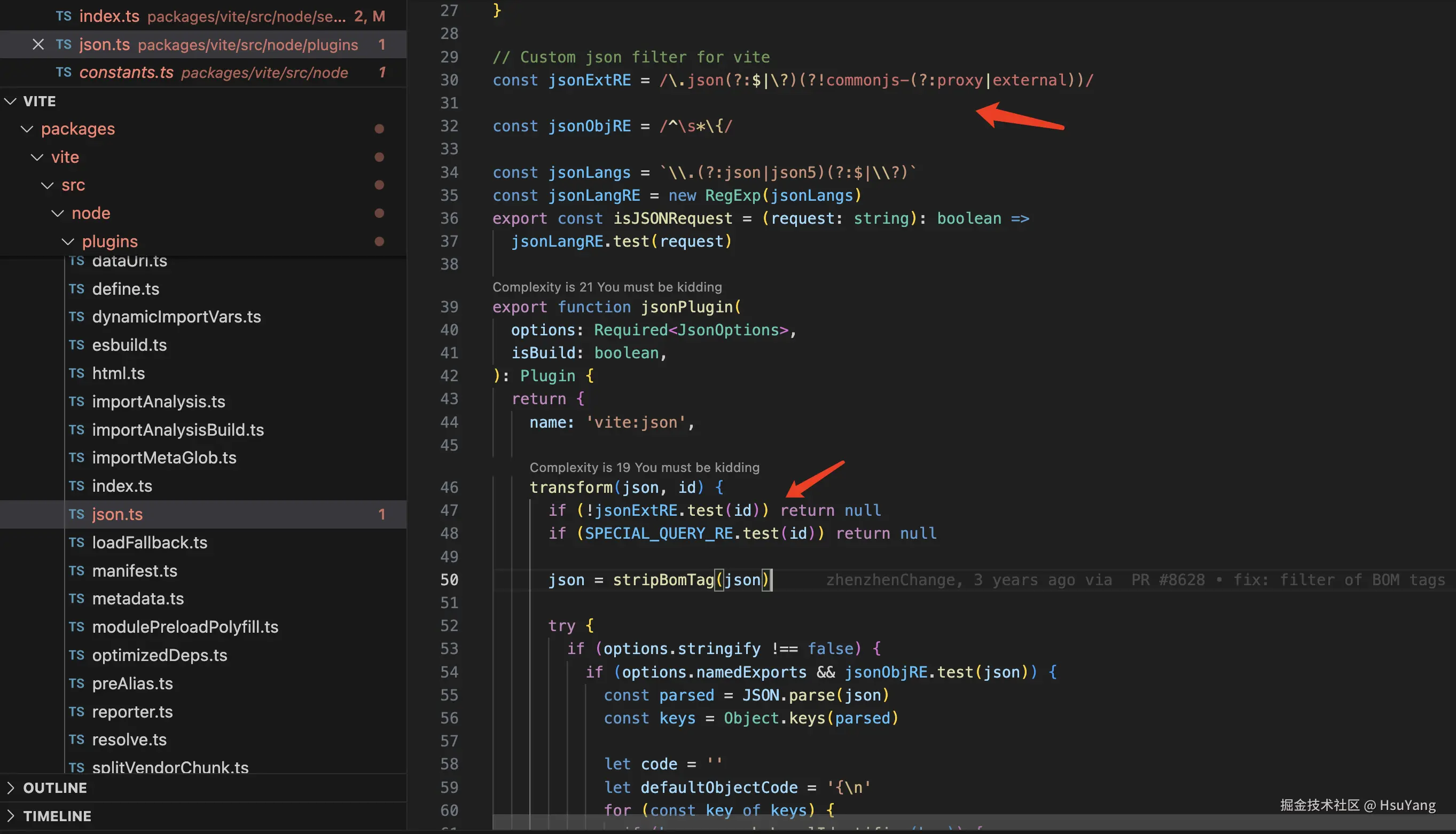
Task: Click TS icon beside html.ts
Action: pos(76,373)
